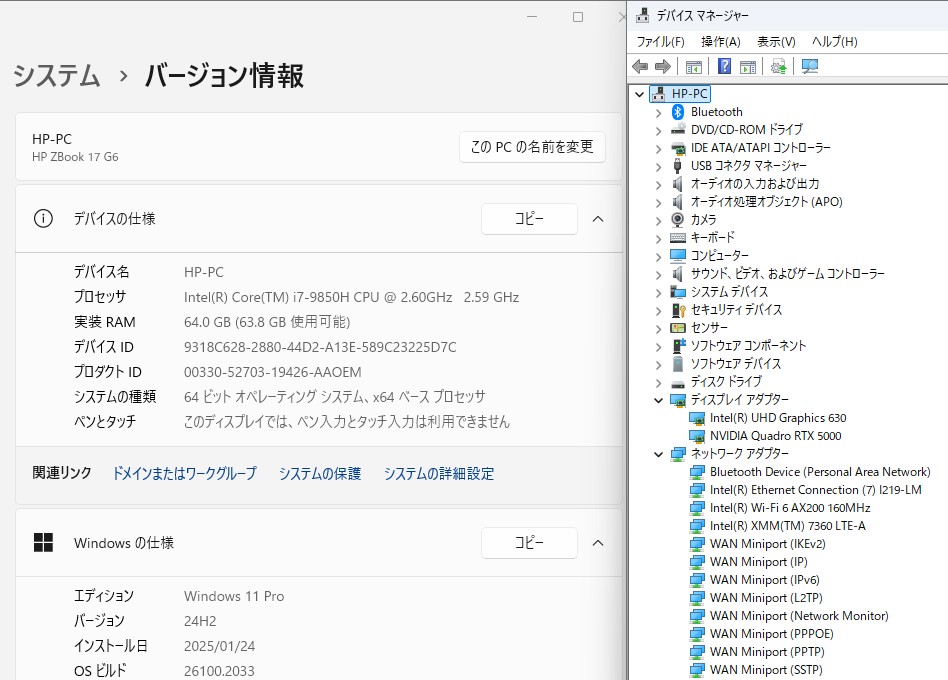The height and width of the screenshot is (680, 948).
Task: Select WAN Miniport (PPPOE) entry
Action: tap(771, 634)
